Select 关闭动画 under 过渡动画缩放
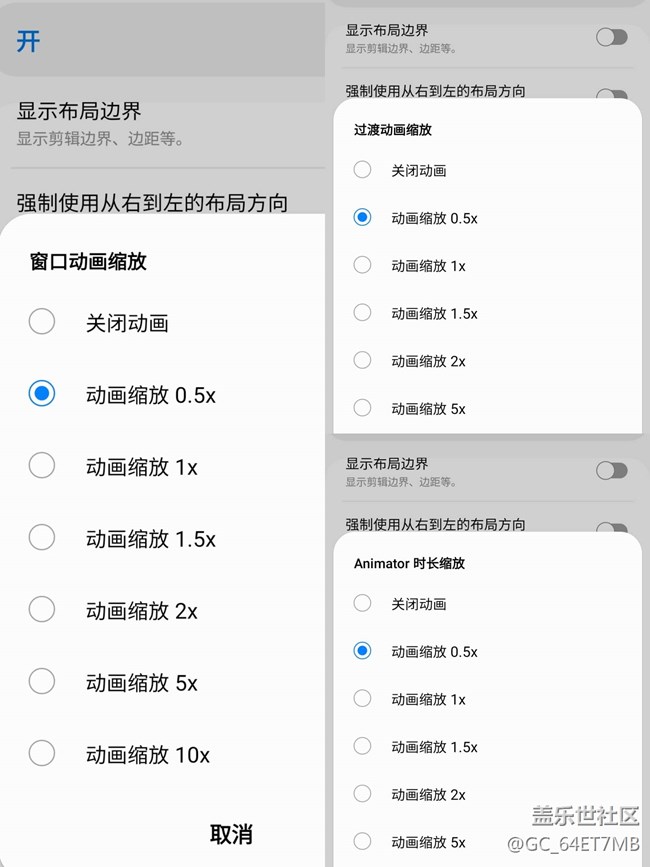This screenshot has width=650, height=867. click(x=363, y=170)
